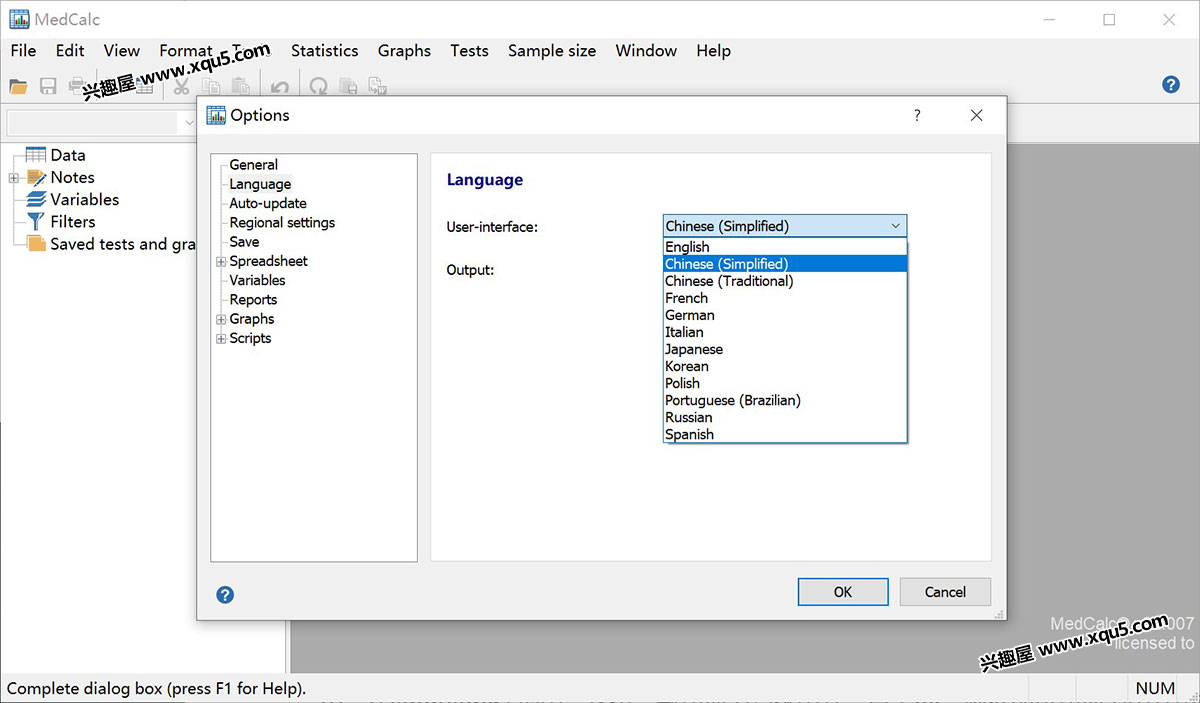Click the Paste clipboard toolbar icon
This screenshot has width=1200, height=703.
[x=240, y=87]
